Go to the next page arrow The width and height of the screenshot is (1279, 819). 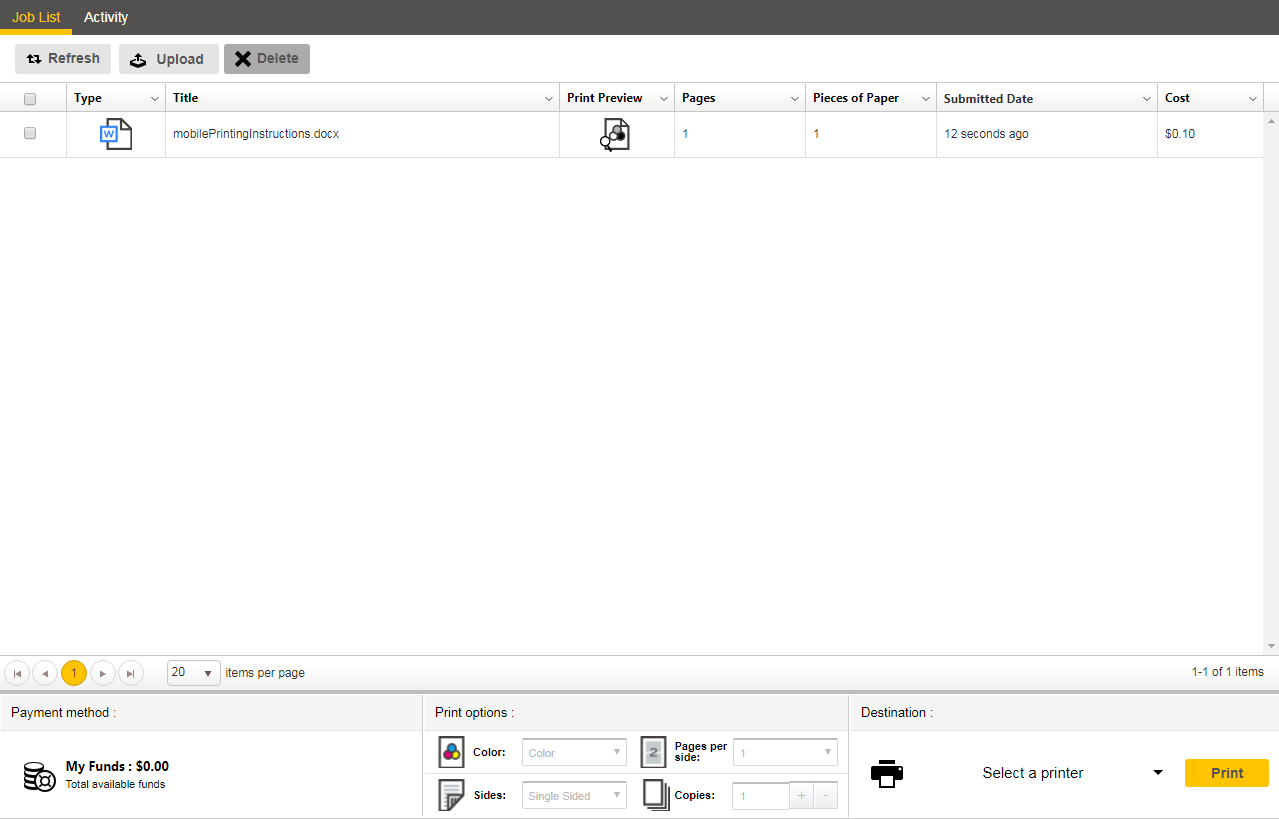103,673
